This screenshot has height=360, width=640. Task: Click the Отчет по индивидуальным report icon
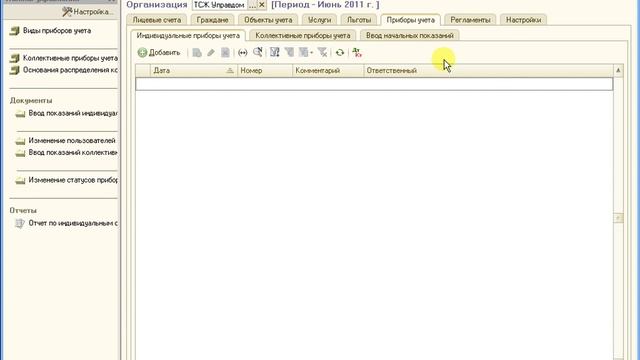click(x=20, y=223)
